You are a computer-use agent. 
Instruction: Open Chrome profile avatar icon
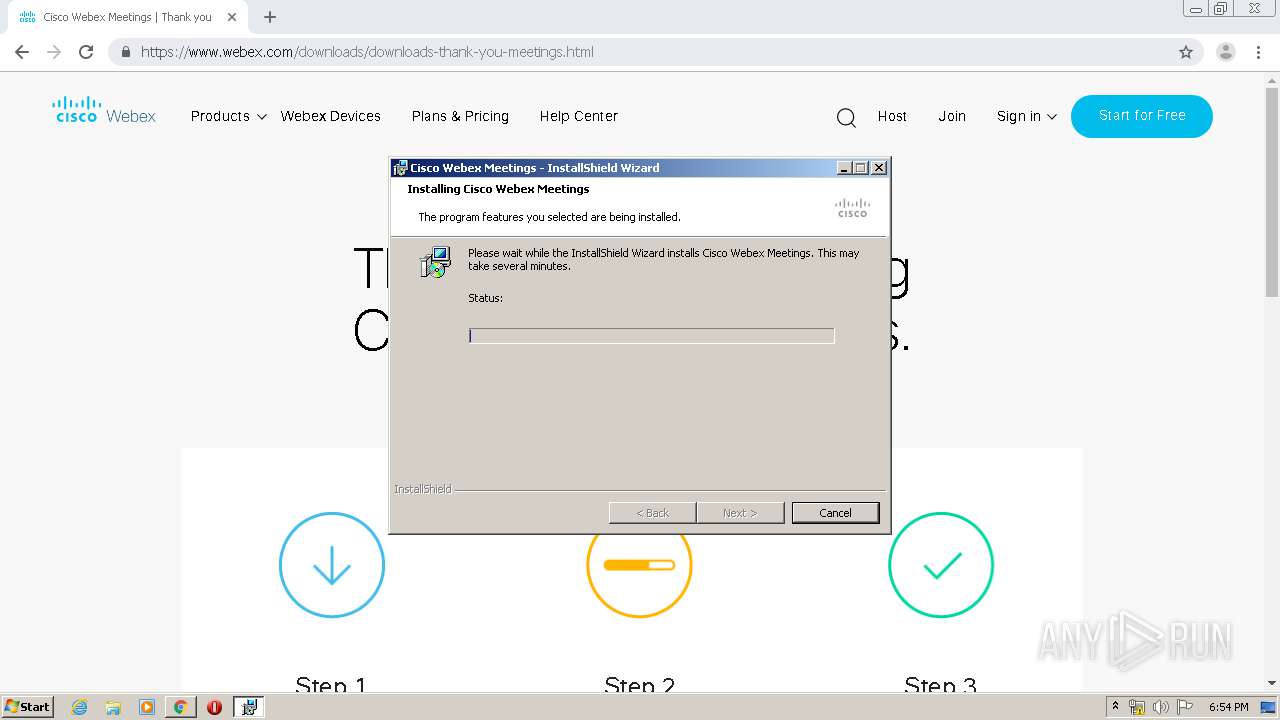point(1226,52)
